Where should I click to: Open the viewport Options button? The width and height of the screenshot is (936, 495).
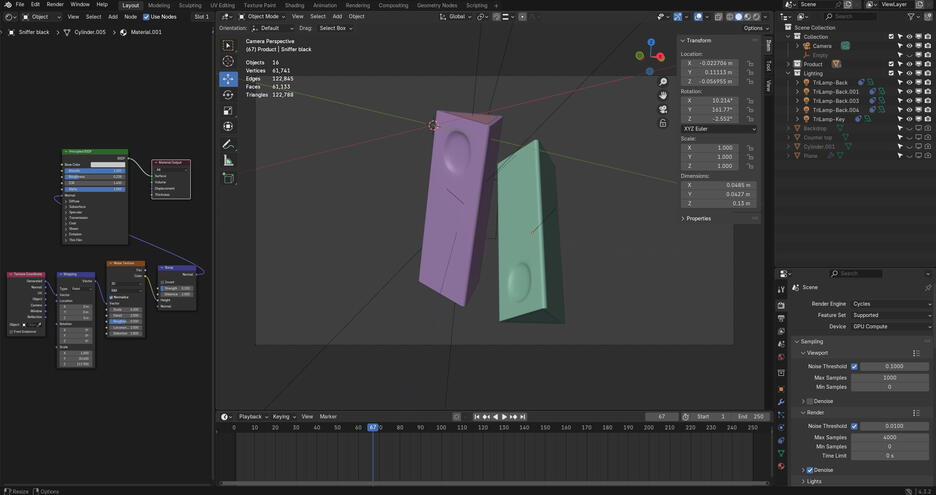click(x=756, y=28)
